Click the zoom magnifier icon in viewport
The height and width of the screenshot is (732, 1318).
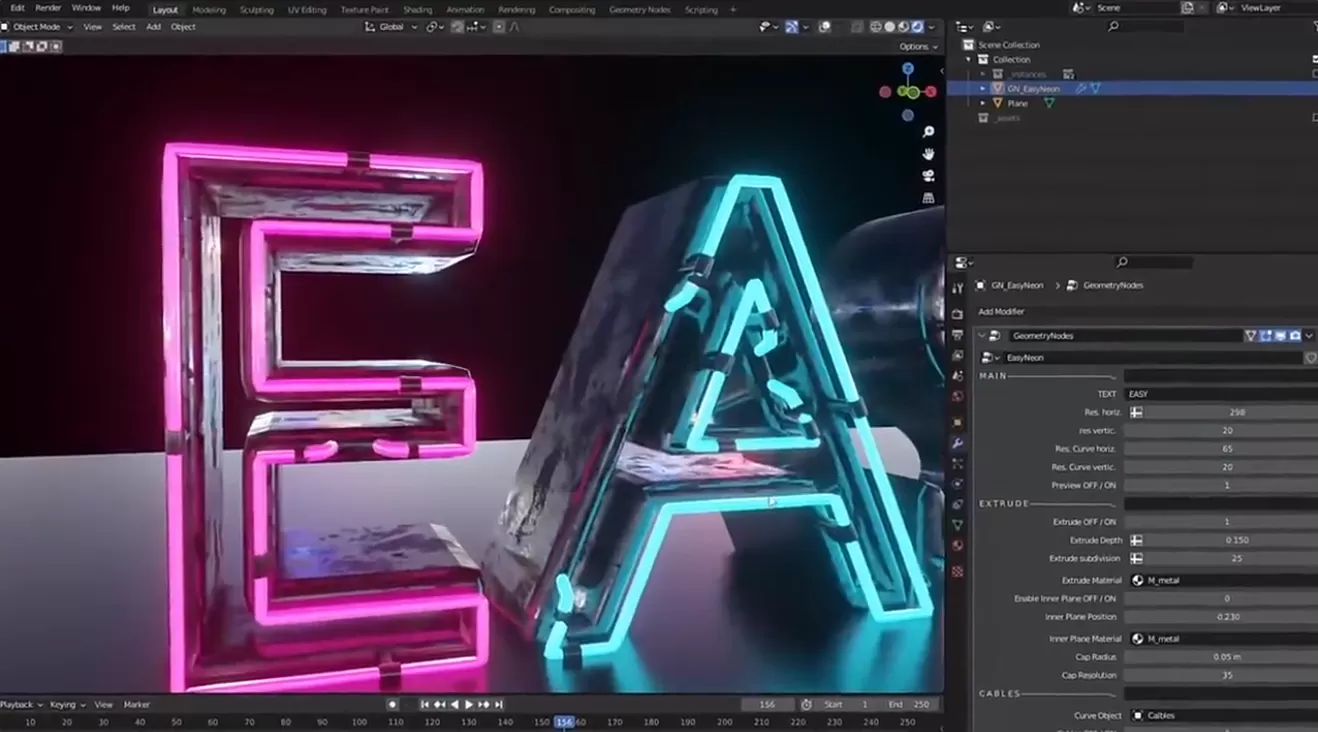929,132
